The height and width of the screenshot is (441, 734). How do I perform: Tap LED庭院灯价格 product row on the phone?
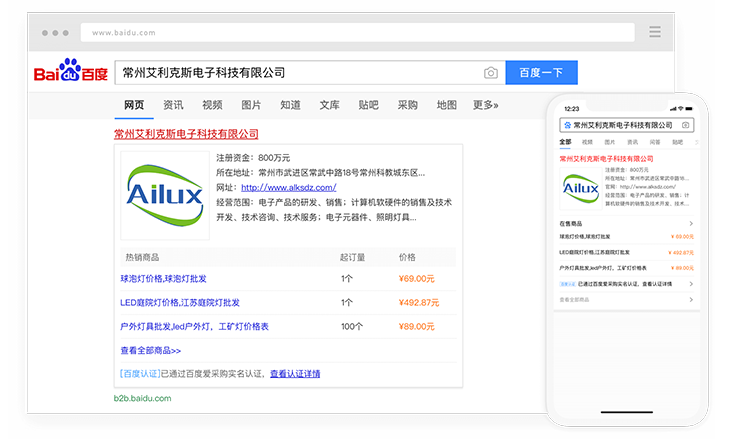[626, 252]
